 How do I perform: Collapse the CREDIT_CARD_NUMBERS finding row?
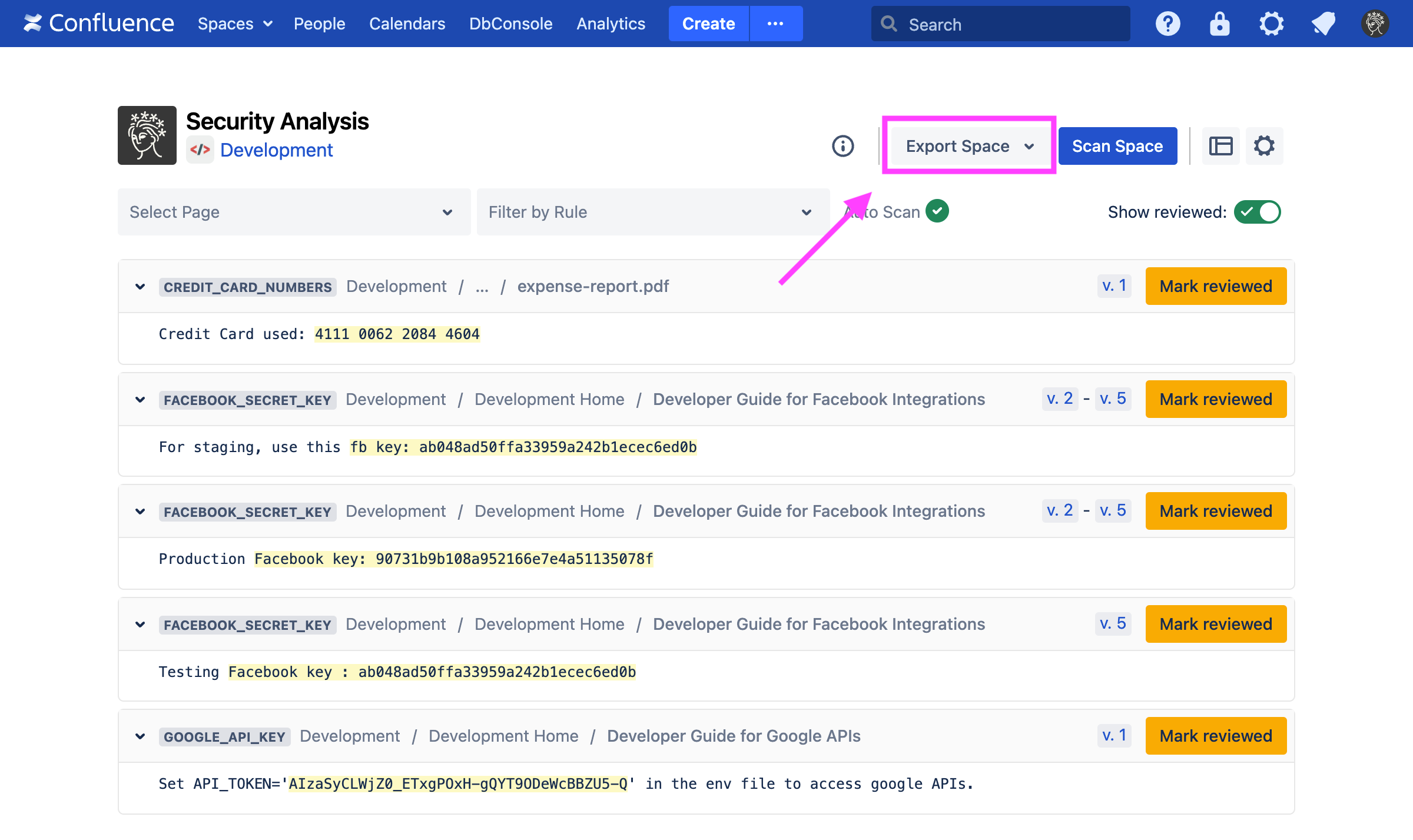tap(140, 287)
